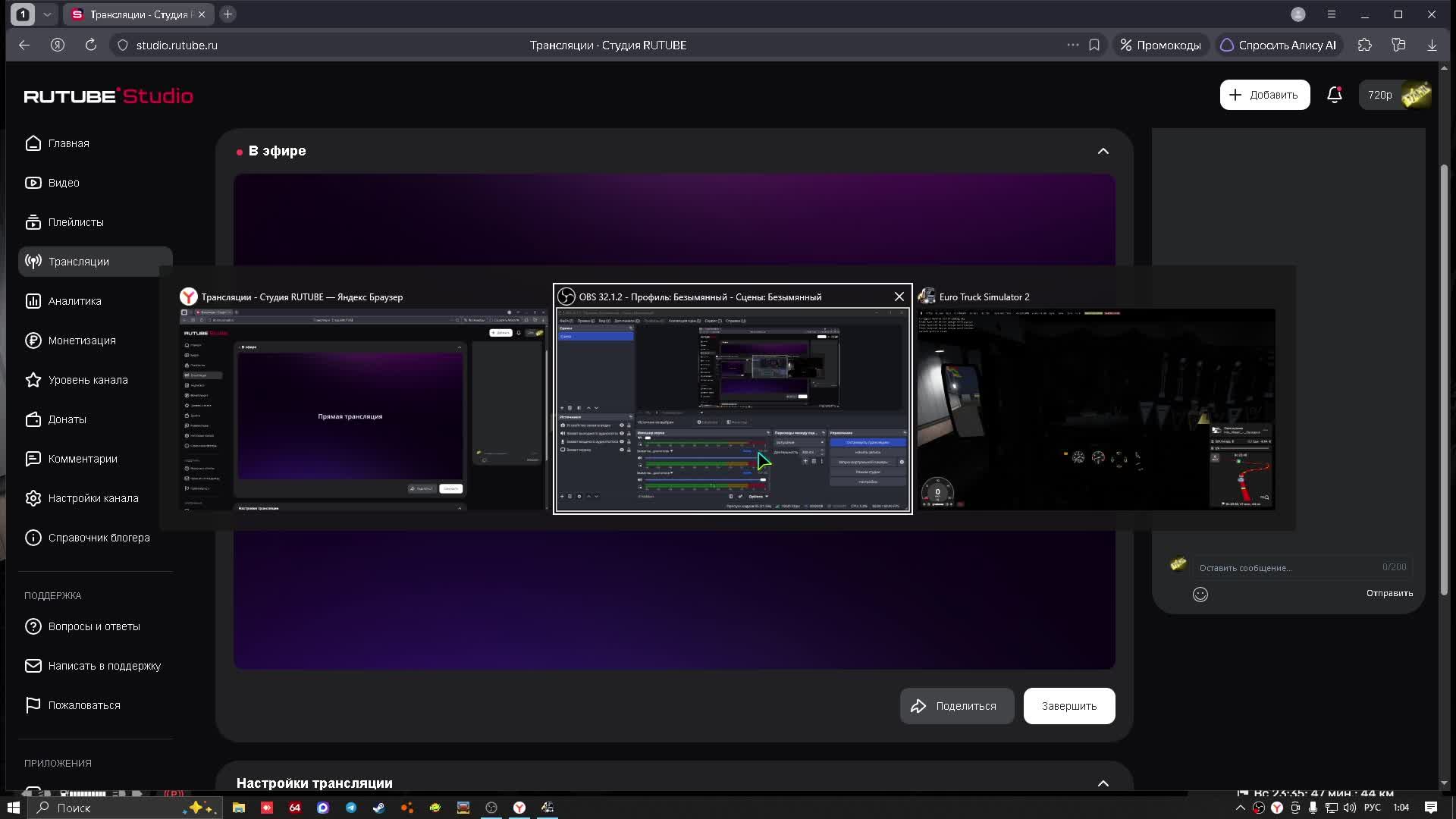Image resolution: width=1456 pixels, height=819 pixels.
Task: Close the Трансляции browser tab
Action: coord(202,14)
